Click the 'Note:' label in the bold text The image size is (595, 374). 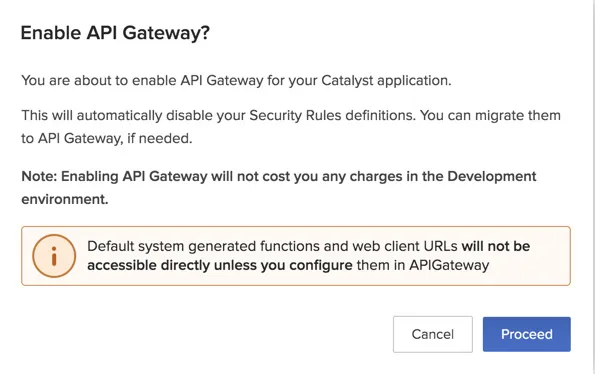click(x=39, y=176)
